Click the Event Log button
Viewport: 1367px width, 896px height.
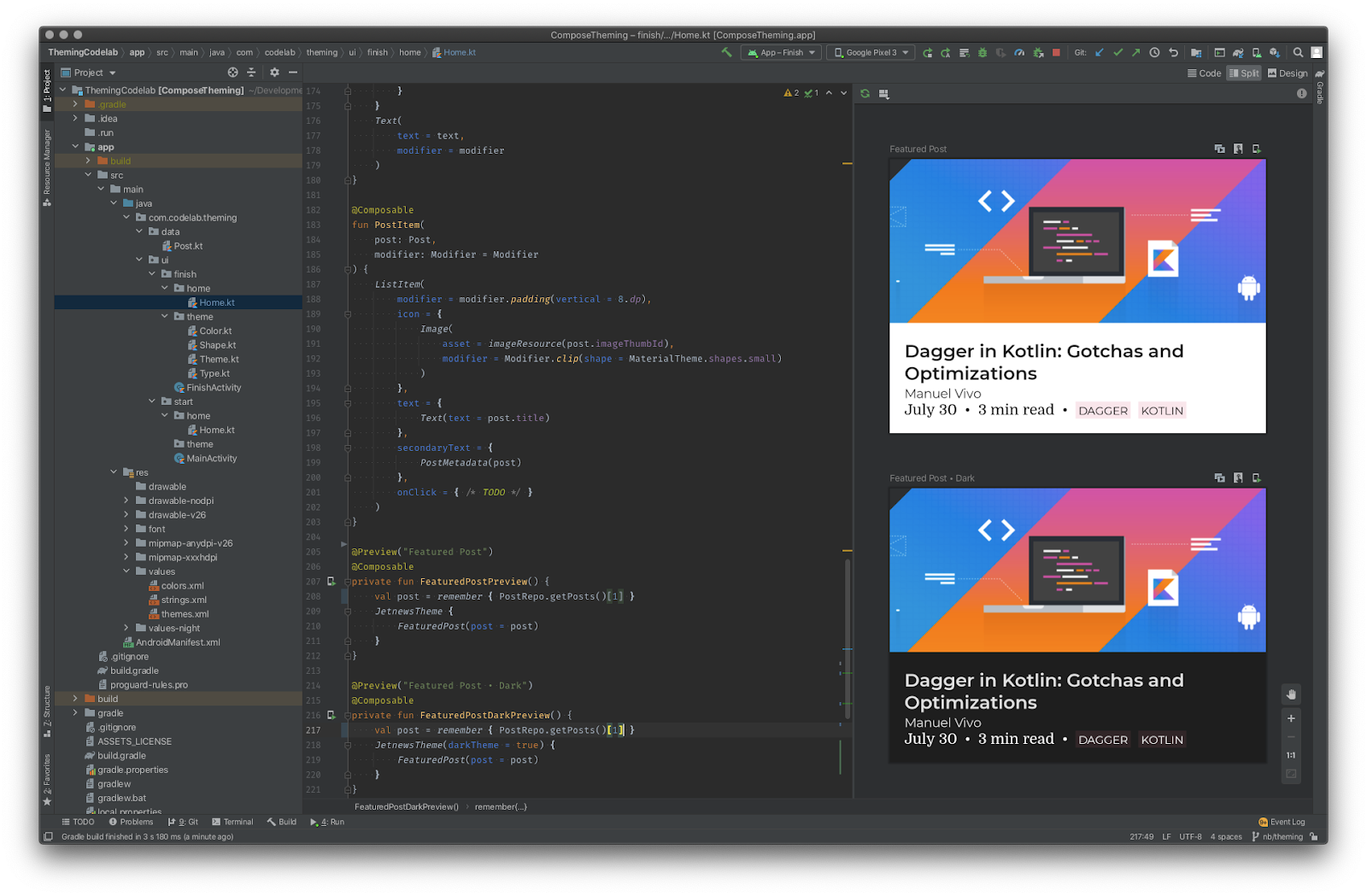point(1282,822)
